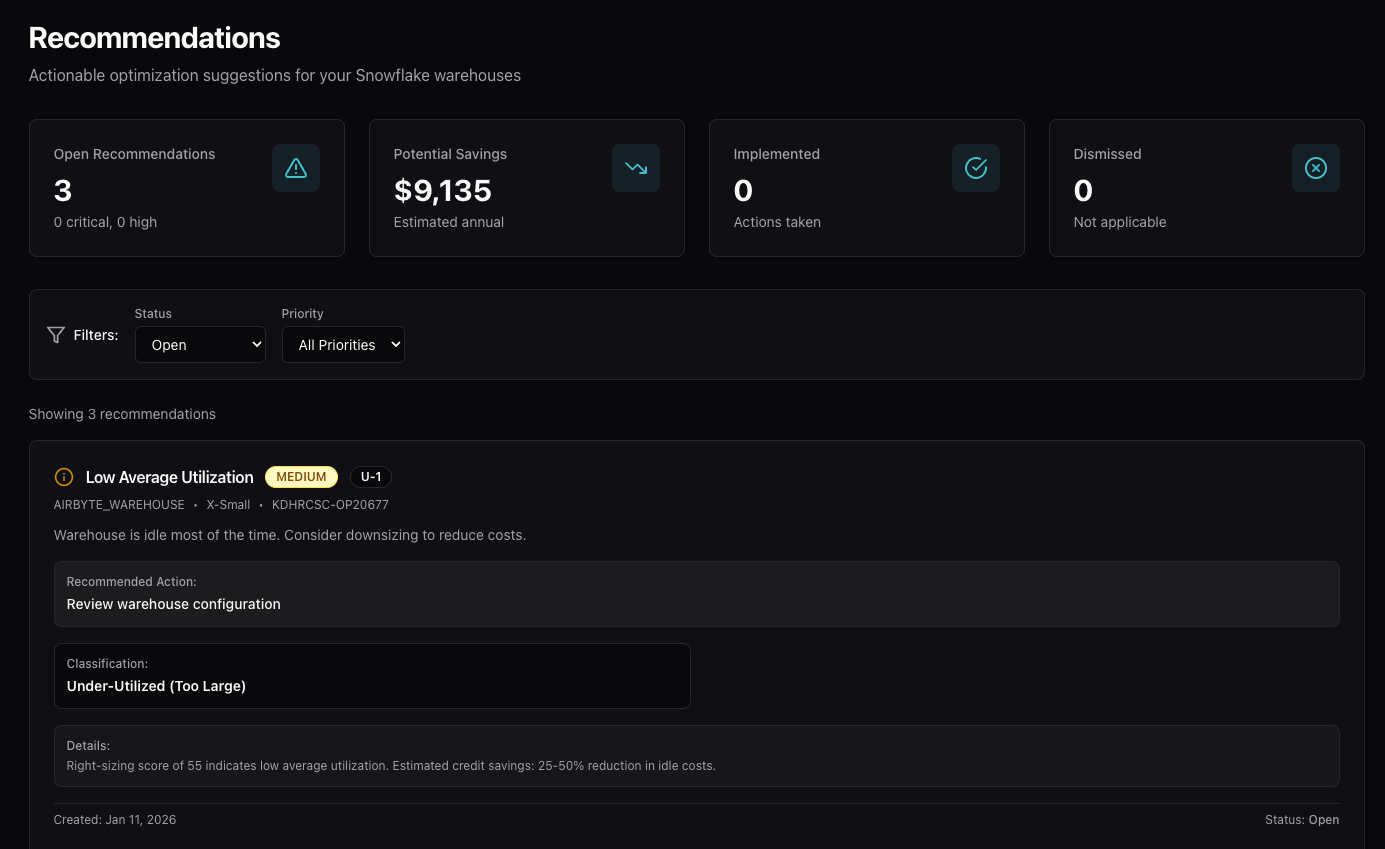
Task: Click the X circle icon in Dismissed card
Action: pyautogui.click(x=1316, y=168)
